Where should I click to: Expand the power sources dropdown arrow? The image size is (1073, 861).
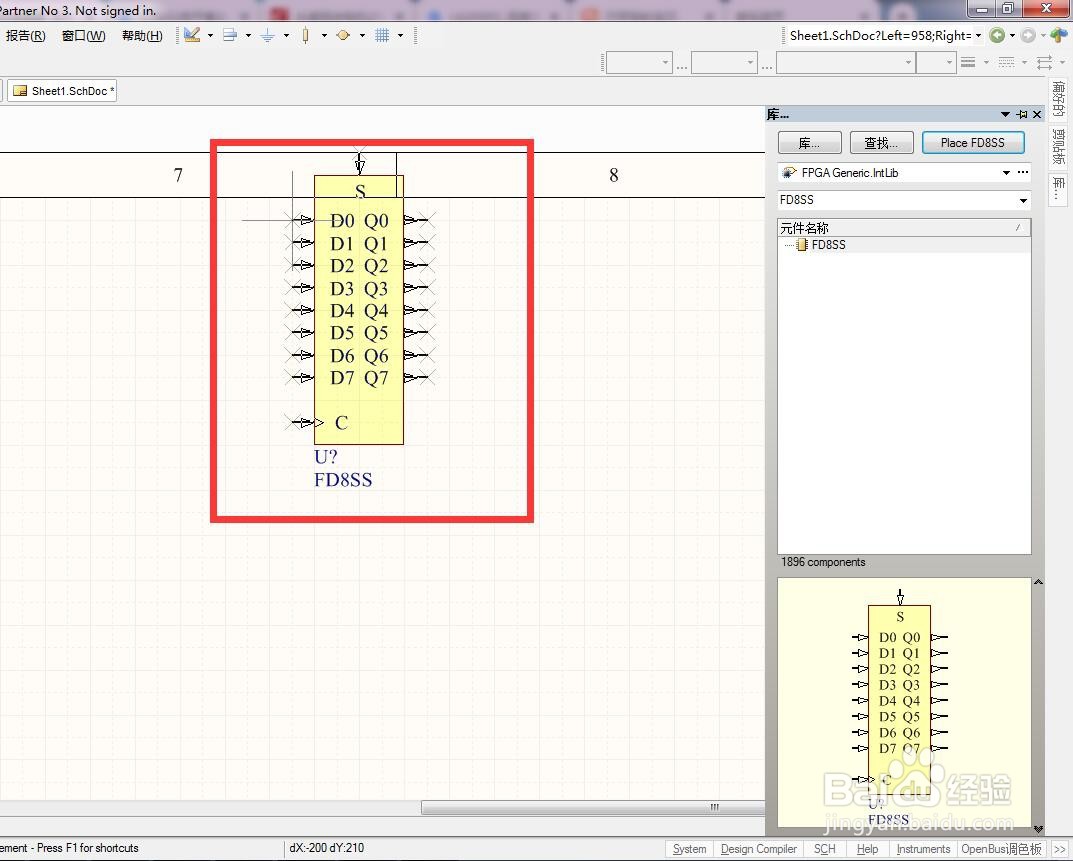pos(286,35)
